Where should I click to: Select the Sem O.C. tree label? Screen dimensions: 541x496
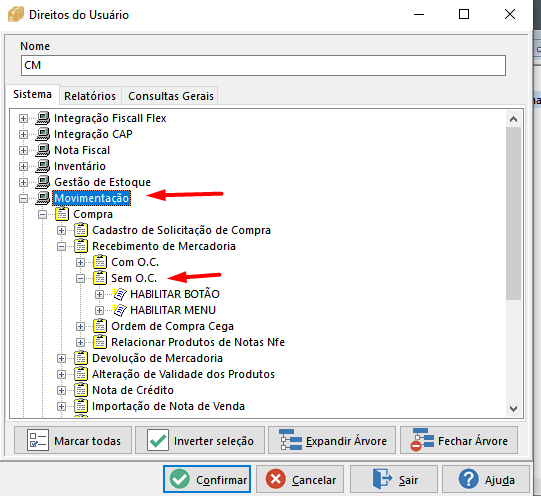[x=134, y=278]
